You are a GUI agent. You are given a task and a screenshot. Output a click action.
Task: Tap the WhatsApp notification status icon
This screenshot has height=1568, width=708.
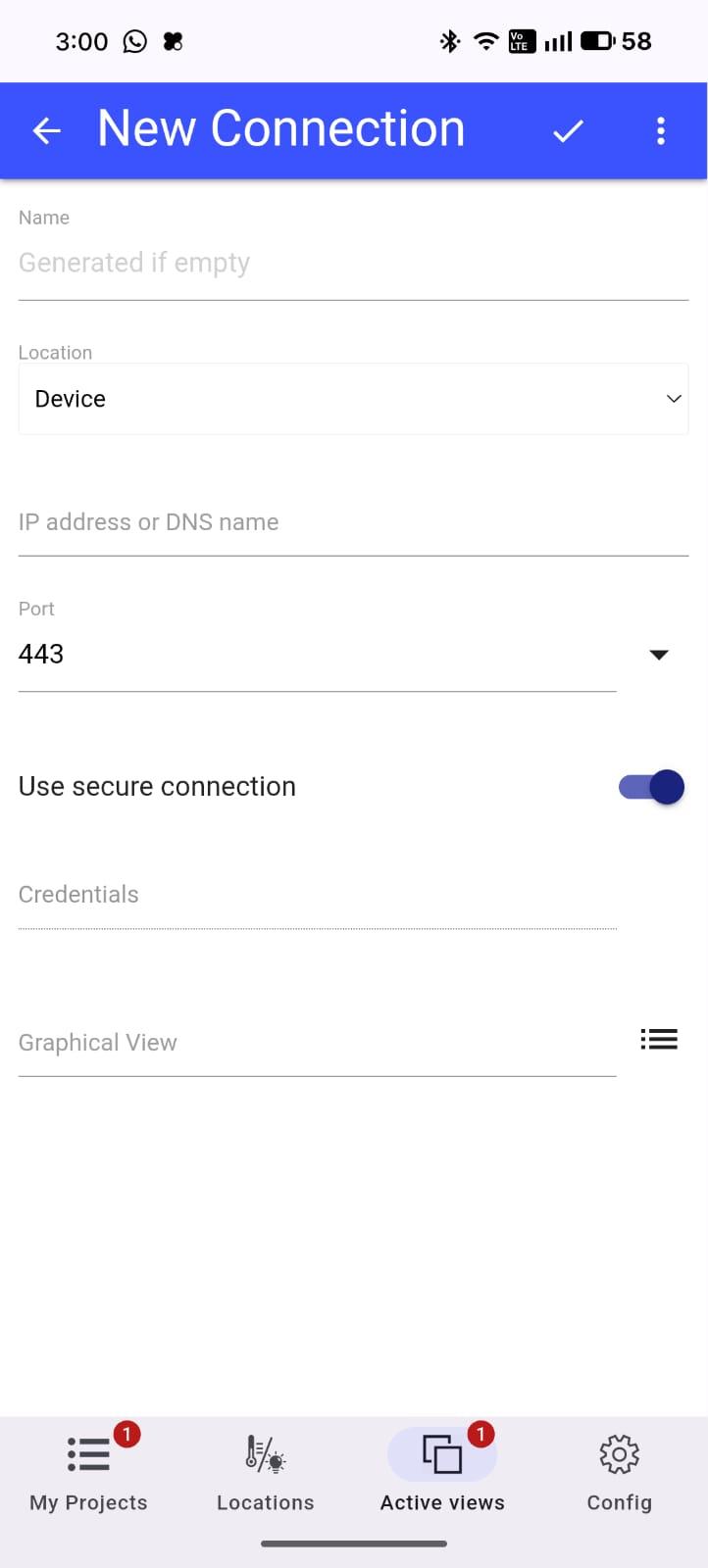[134, 41]
